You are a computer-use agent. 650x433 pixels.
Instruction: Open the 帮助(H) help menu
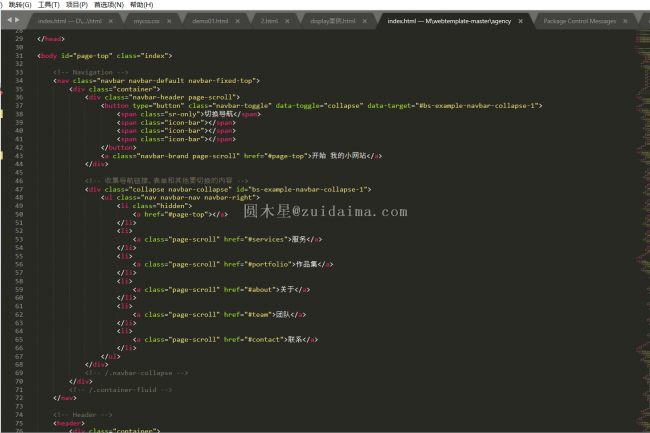(x=141, y=5)
